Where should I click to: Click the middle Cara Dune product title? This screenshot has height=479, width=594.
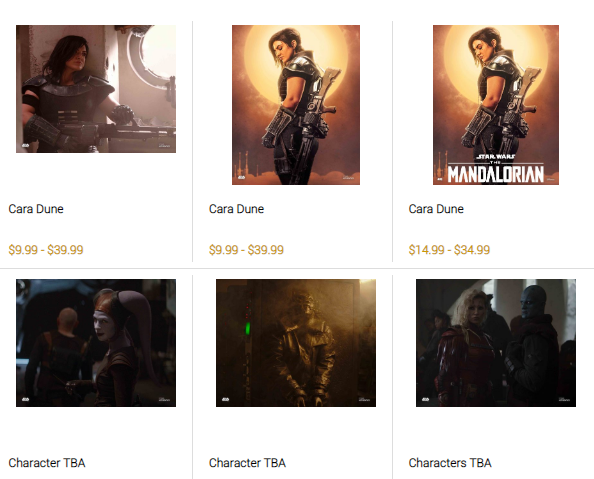coord(236,209)
